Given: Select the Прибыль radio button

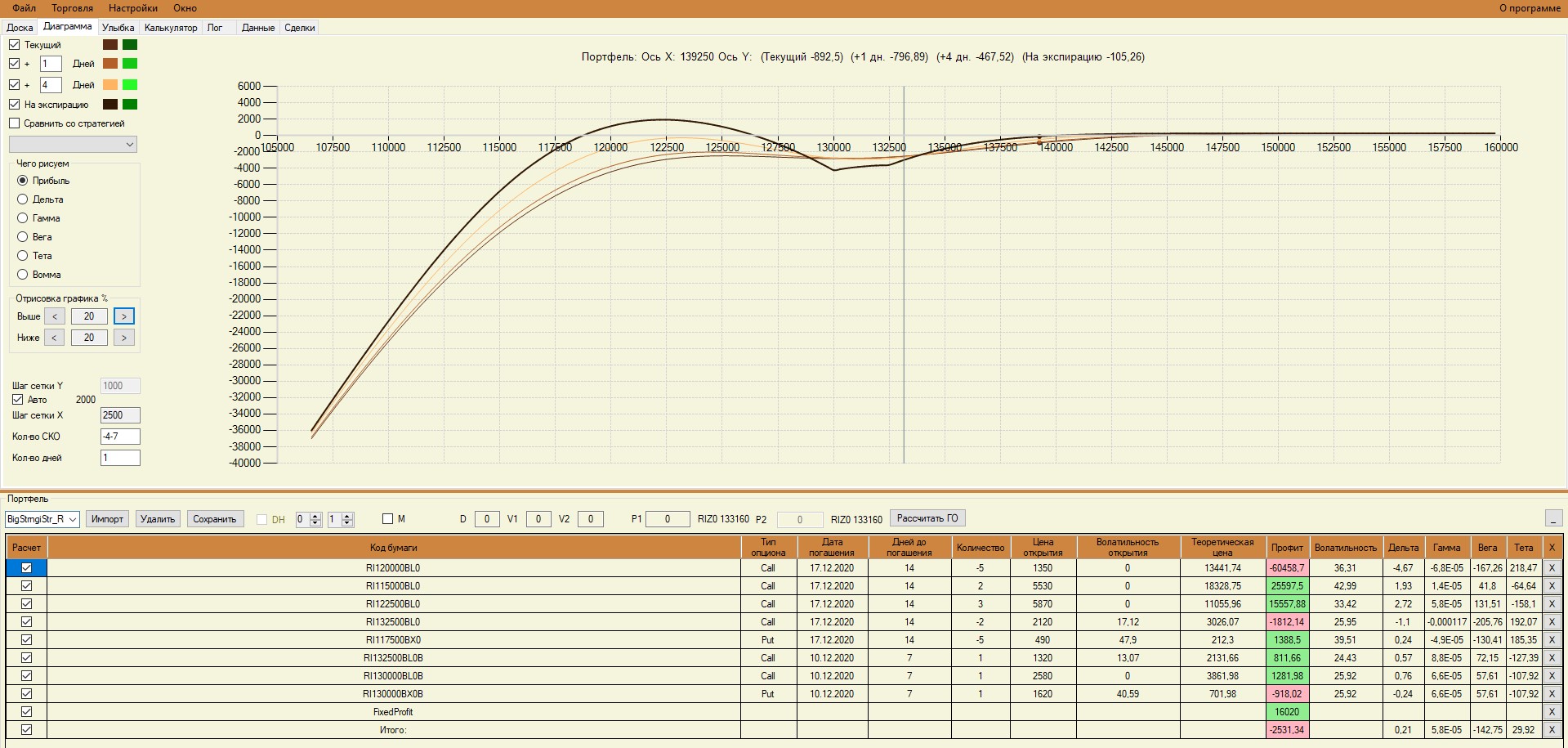Looking at the screenshot, I should [x=23, y=181].
